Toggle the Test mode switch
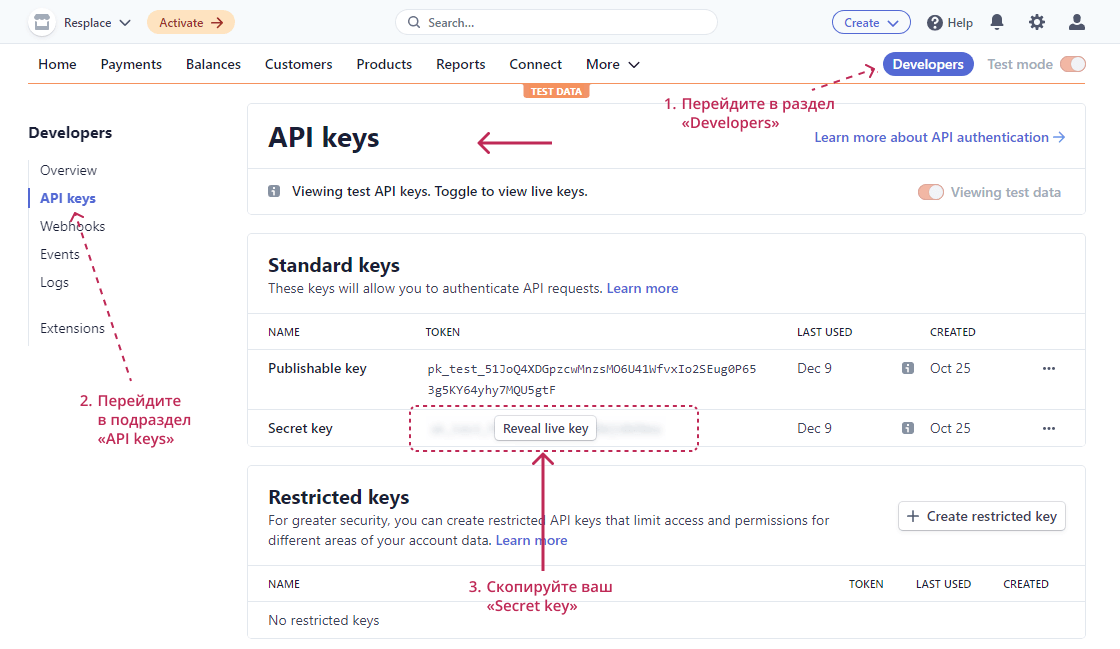 pyautogui.click(x=1072, y=64)
